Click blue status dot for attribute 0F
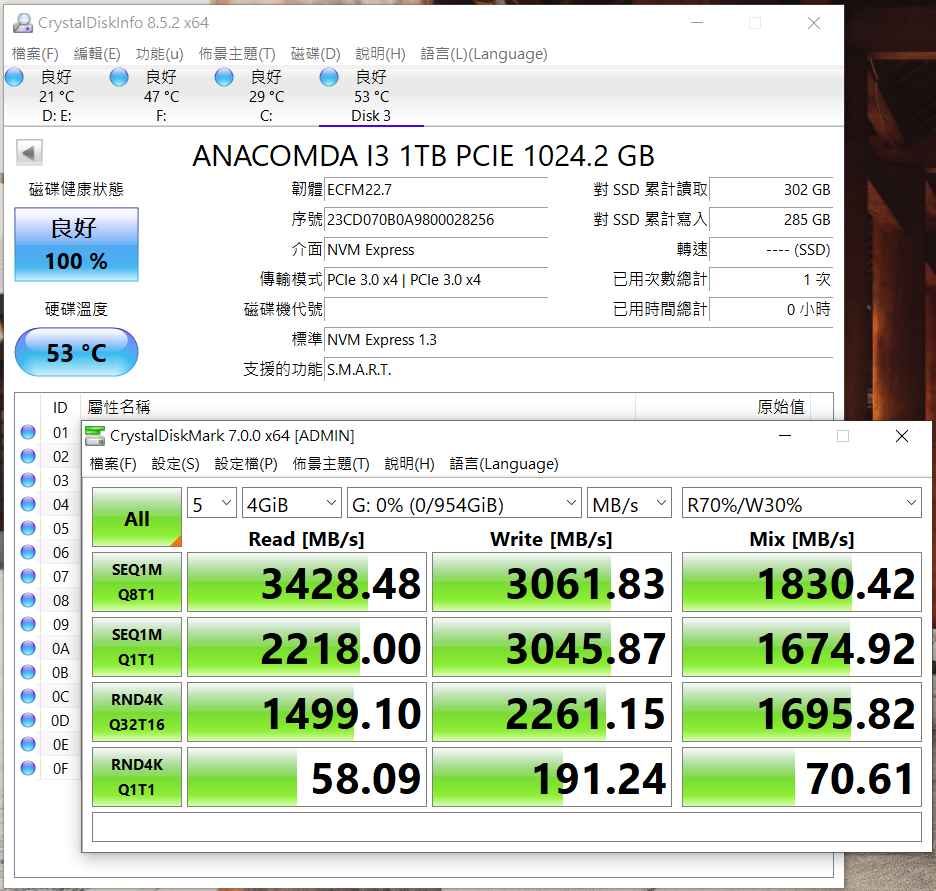 click(x=28, y=768)
